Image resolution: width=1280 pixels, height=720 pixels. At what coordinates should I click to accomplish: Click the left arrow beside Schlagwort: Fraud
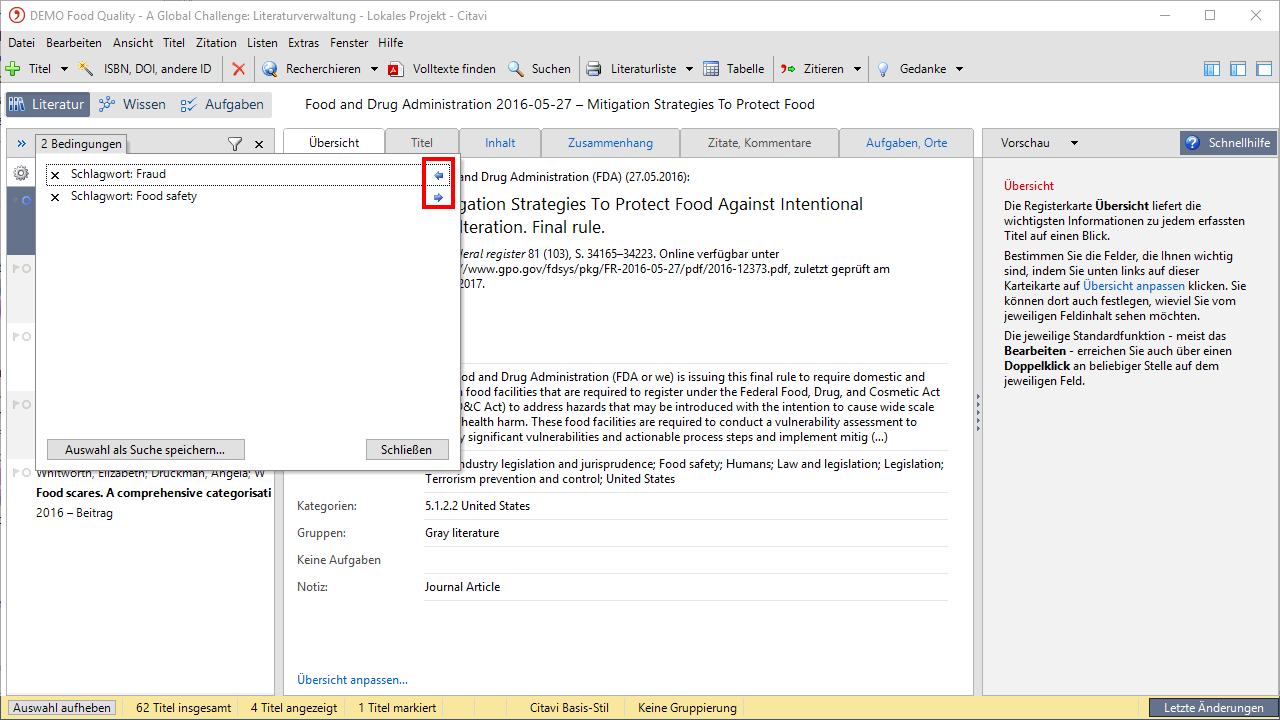(438, 175)
